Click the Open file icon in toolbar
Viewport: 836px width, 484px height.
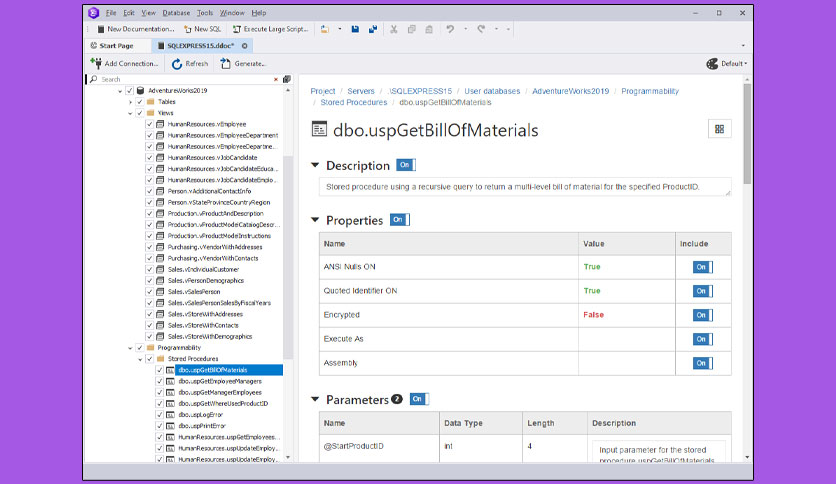[325, 29]
